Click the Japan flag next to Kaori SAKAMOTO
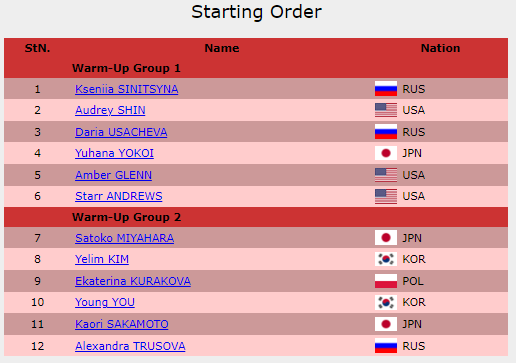The image size is (516, 363). [386, 324]
